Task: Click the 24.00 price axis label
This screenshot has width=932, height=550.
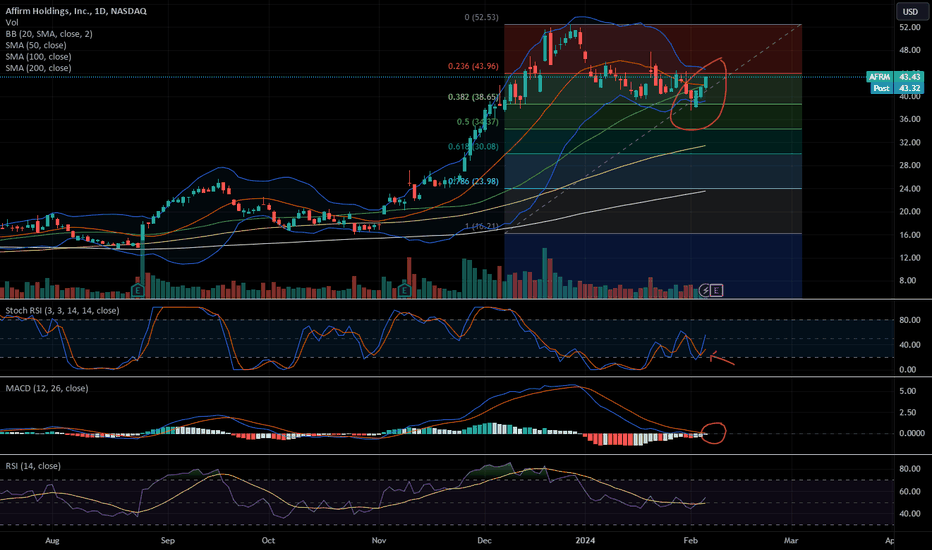Action: coord(910,188)
